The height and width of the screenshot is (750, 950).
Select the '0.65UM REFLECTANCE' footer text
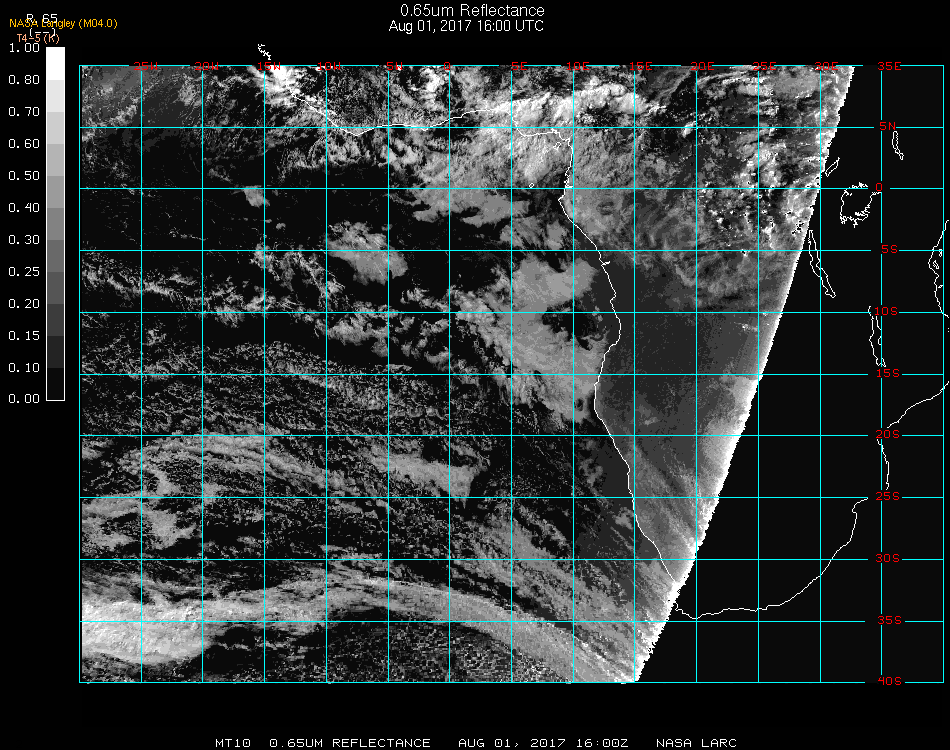[350, 743]
